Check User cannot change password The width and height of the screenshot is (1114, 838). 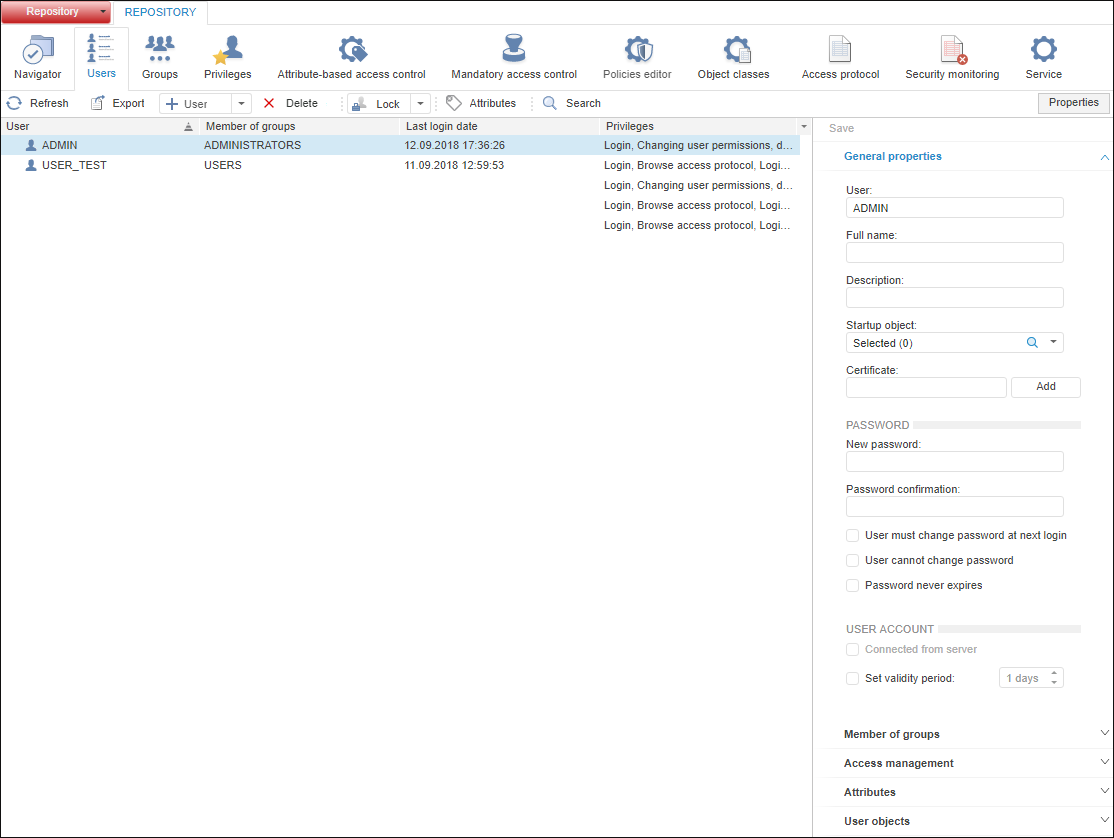click(x=853, y=560)
